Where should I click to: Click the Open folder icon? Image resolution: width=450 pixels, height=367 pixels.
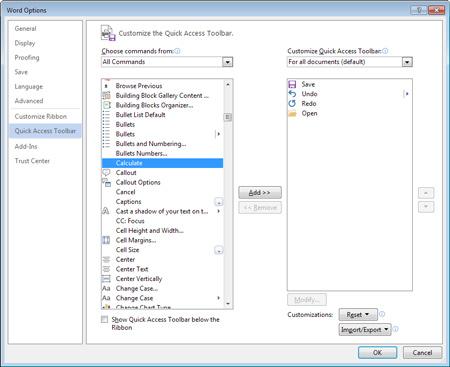tap(292, 113)
